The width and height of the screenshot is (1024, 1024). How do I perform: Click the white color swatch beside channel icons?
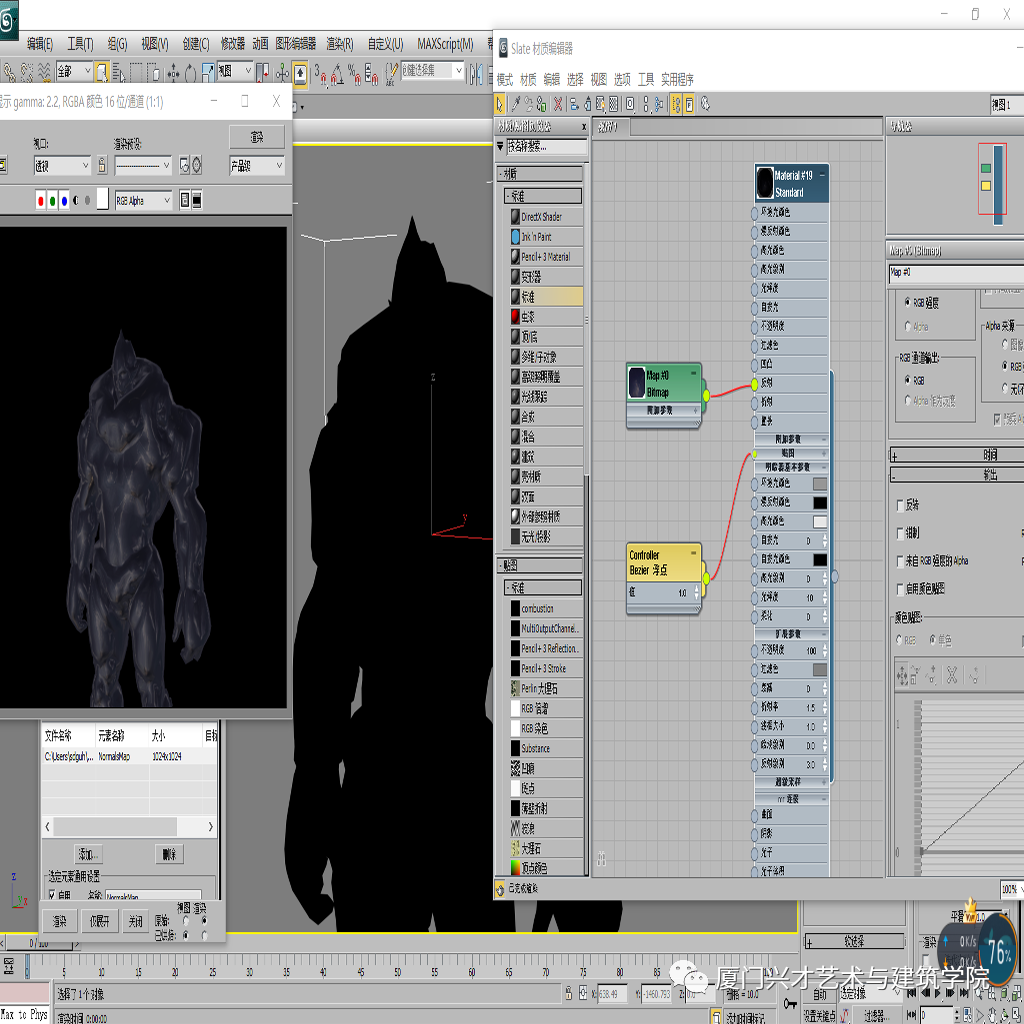[x=102, y=200]
